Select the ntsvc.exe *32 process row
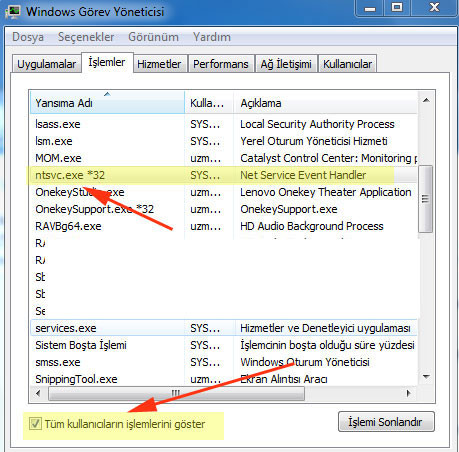The width and height of the screenshot is (459, 452). pyautogui.click(x=223, y=175)
